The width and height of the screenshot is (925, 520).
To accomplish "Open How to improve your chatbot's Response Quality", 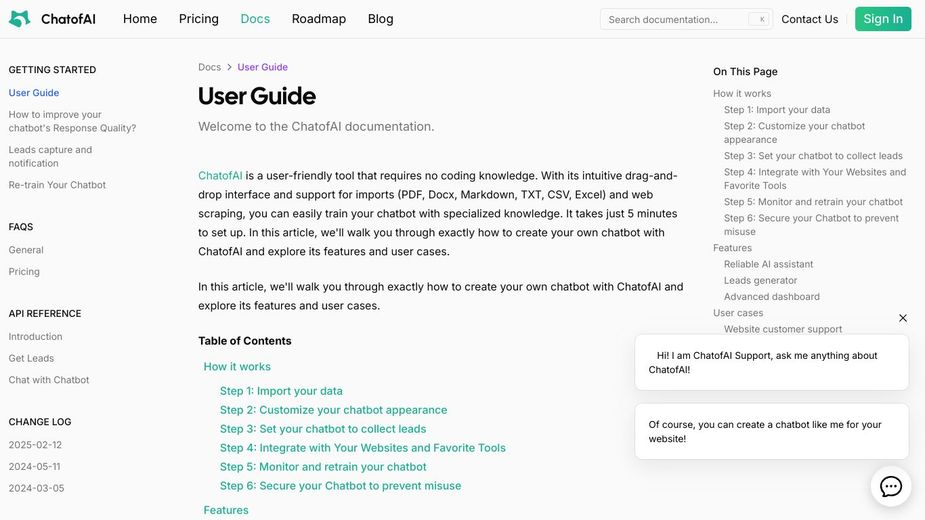I will click(72, 121).
